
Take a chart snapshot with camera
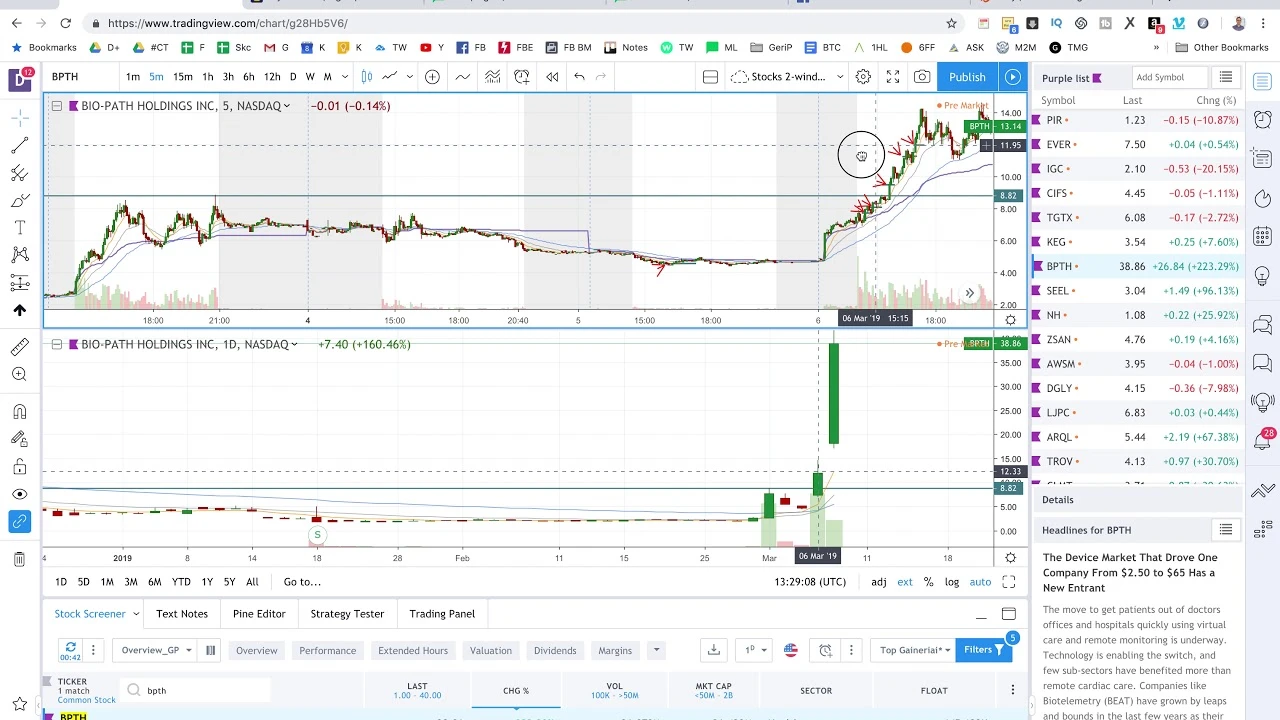coord(922,77)
